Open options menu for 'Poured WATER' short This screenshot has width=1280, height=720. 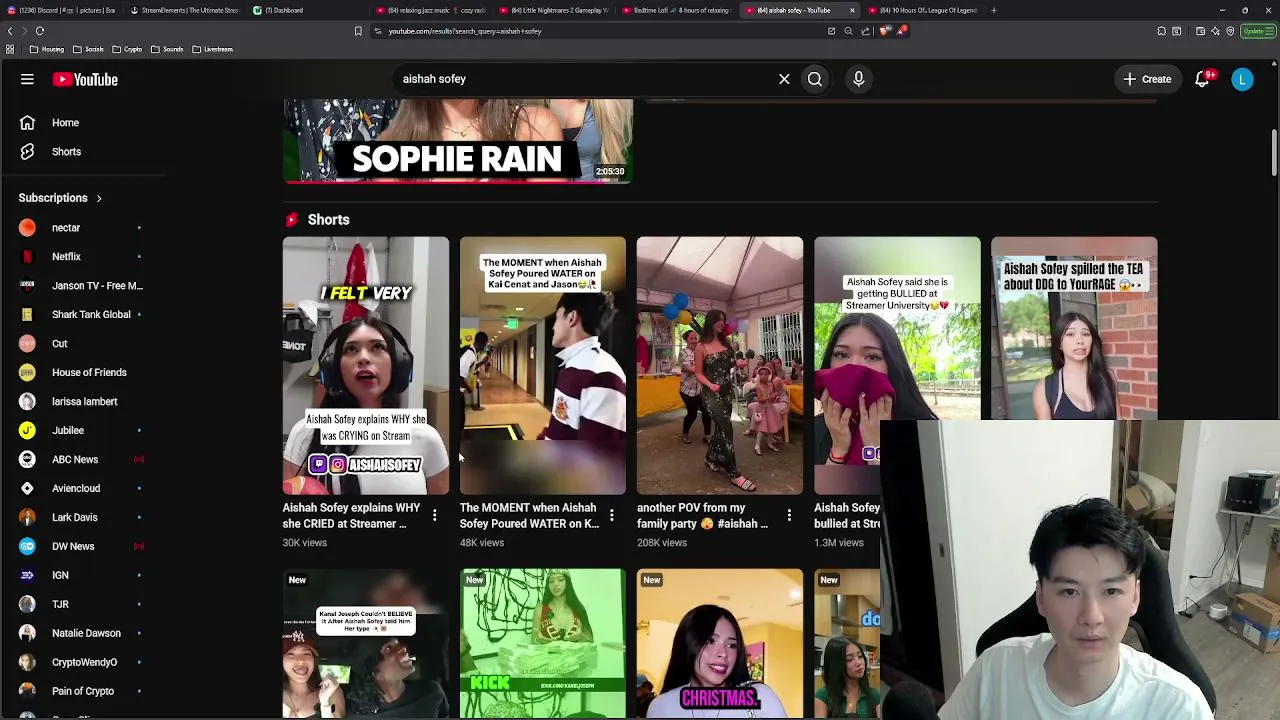pos(612,516)
